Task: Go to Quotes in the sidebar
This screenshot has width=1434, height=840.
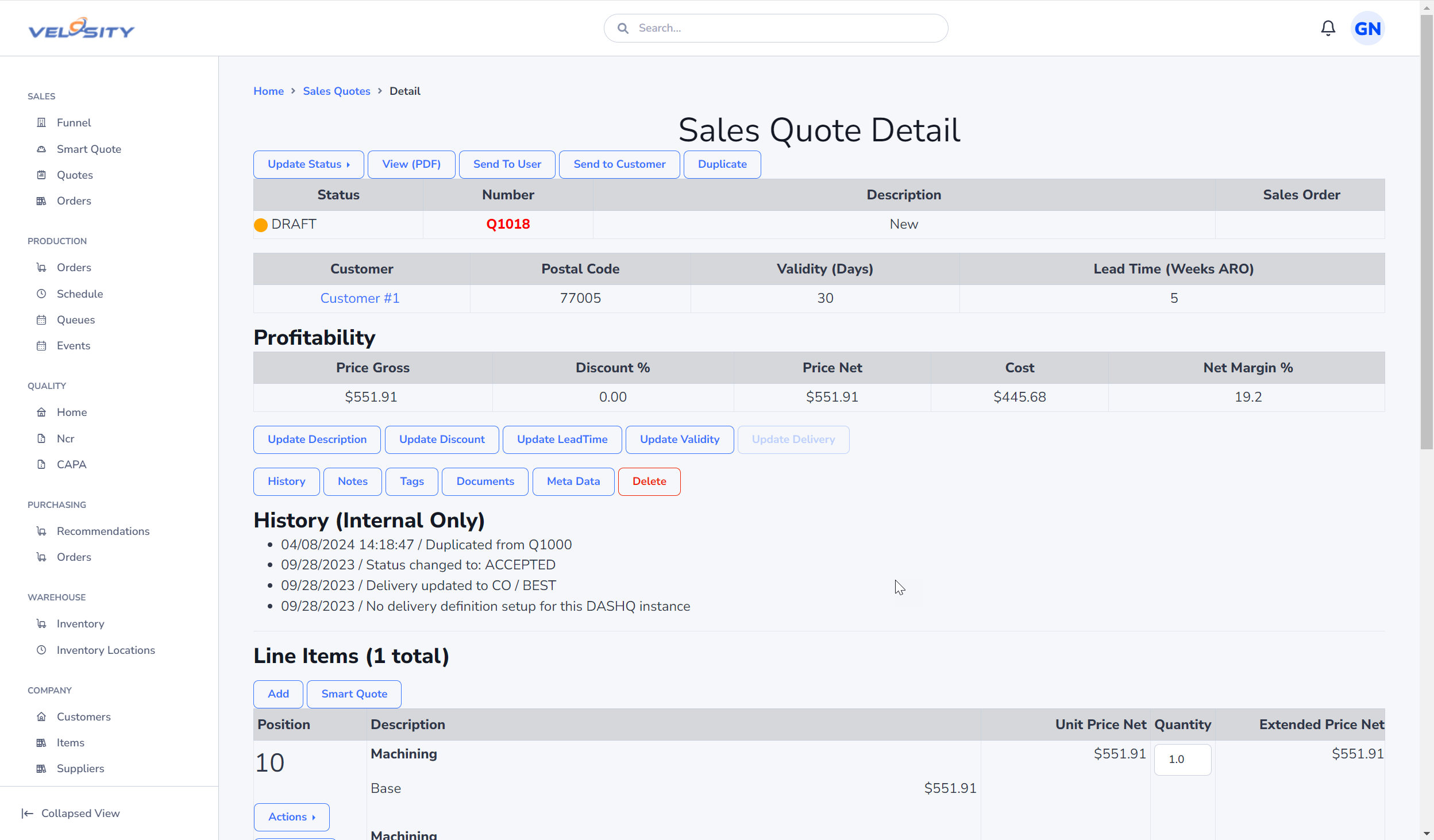Action: tap(75, 175)
